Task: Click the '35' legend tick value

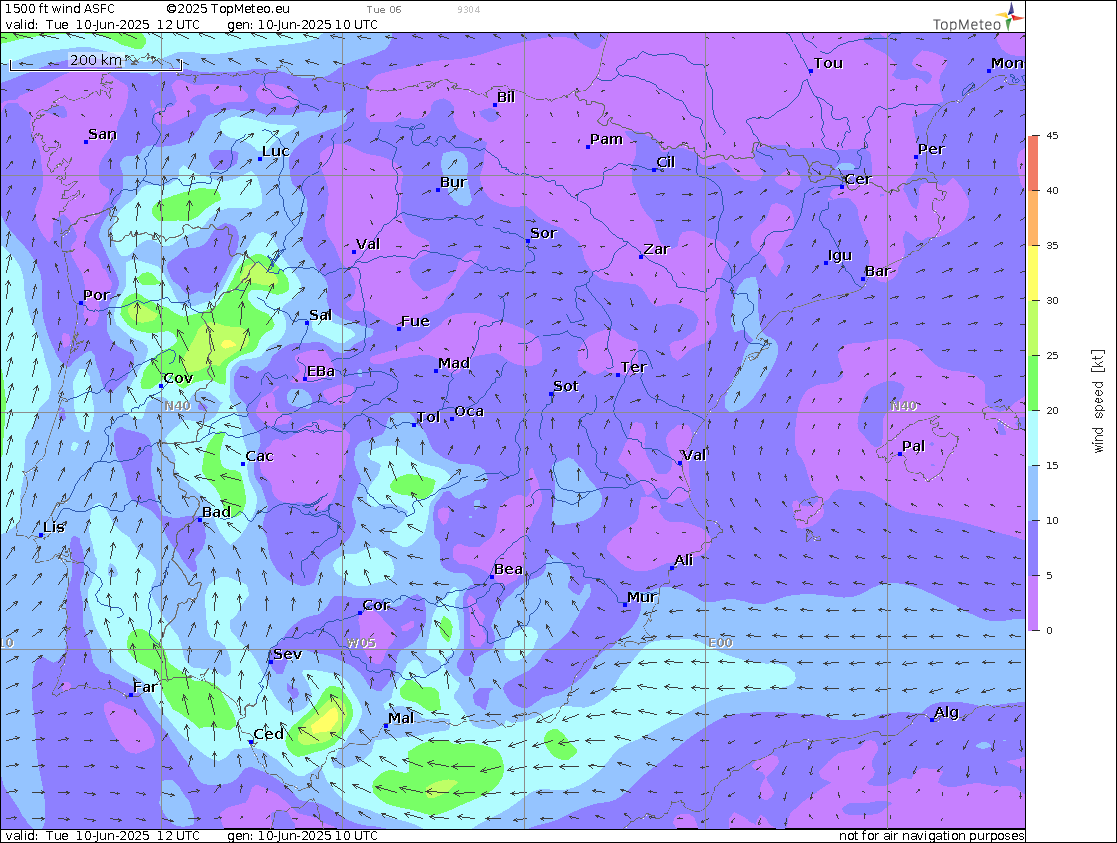Action: pos(1052,245)
